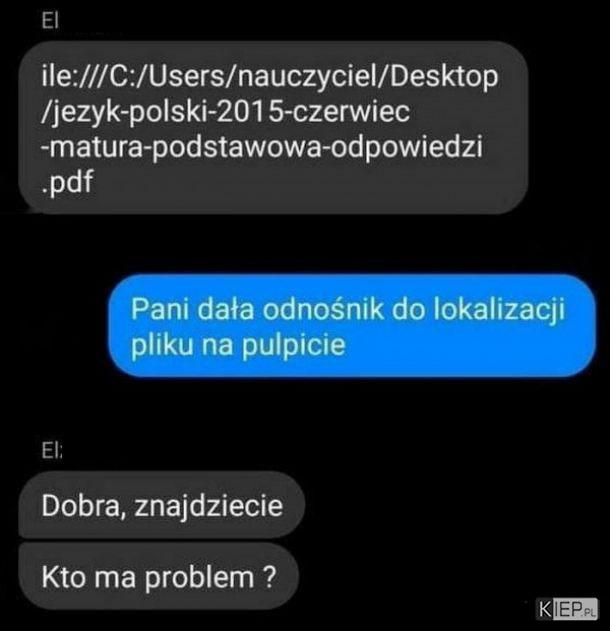This screenshot has height=631, width=610.
Task: Click the second 'El:' sender label
Action: pyautogui.click(x=52, y=452)
